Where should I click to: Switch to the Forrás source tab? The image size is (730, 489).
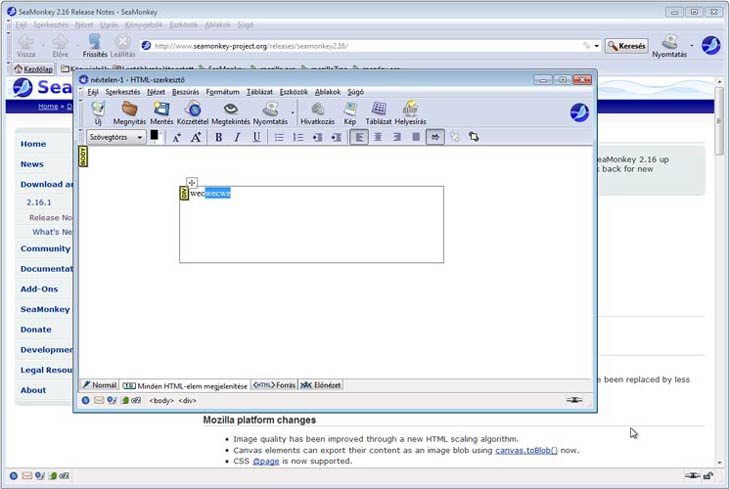pyautogui.click(x=273, y=385)
